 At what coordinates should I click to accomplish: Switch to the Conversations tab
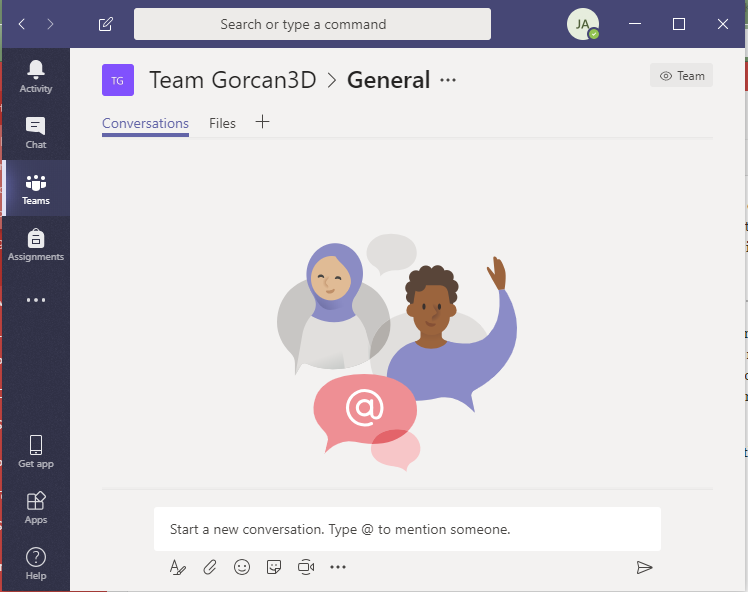[145, 124]
